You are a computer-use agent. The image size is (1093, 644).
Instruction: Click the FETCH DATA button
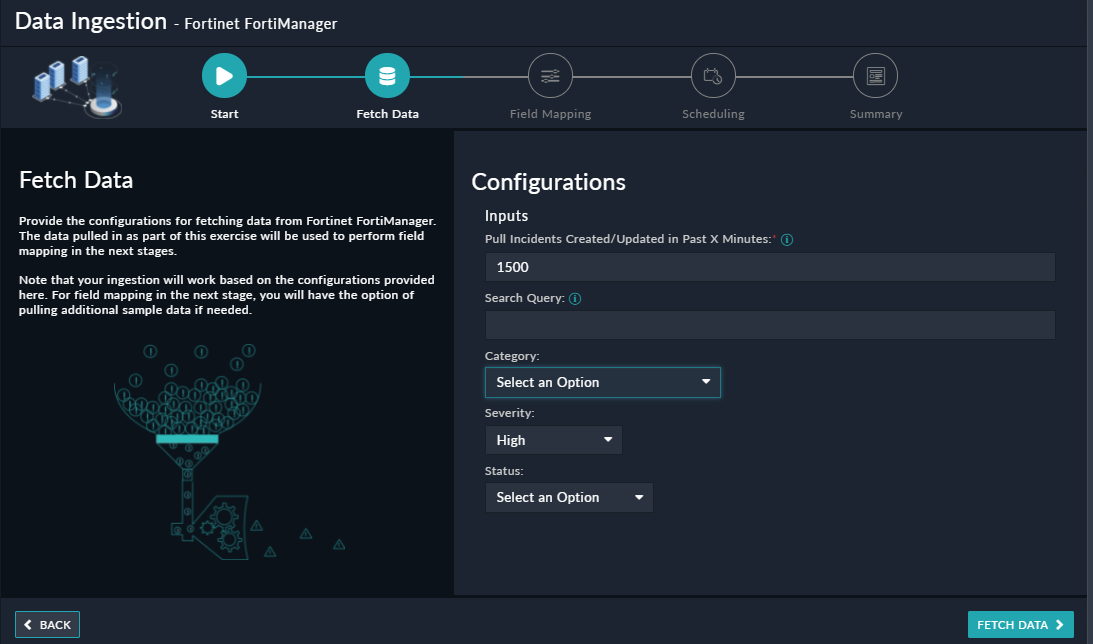(1020, 624)
